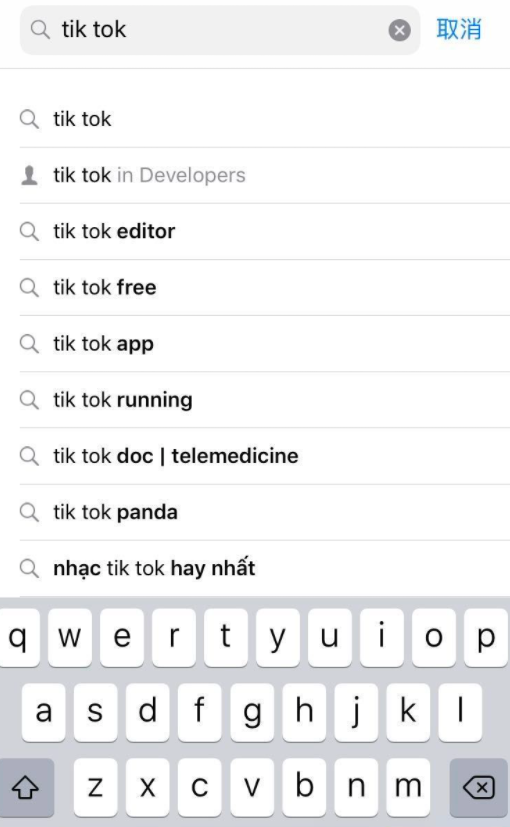This screenshot has width=510, height=827.
Task: Open 'tik tok app' suggestion
Action: coord(265,344)
